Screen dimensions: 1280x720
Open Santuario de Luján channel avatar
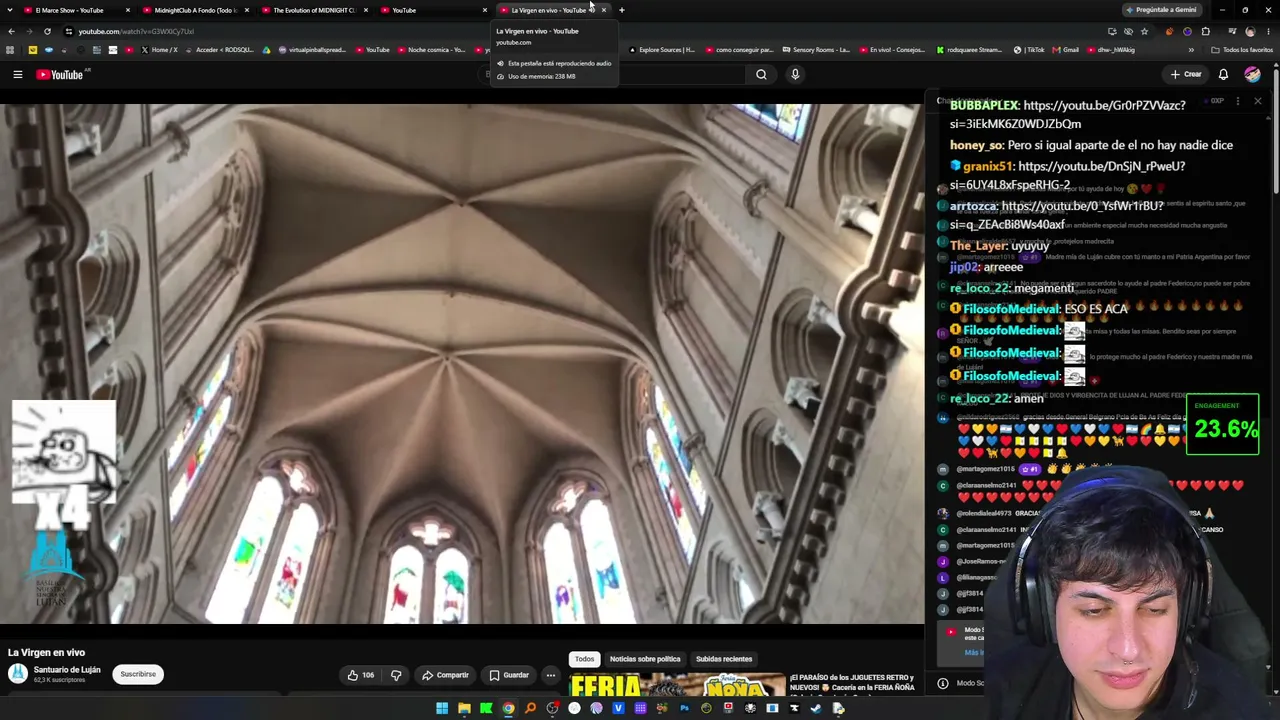[x=18, y=674]
